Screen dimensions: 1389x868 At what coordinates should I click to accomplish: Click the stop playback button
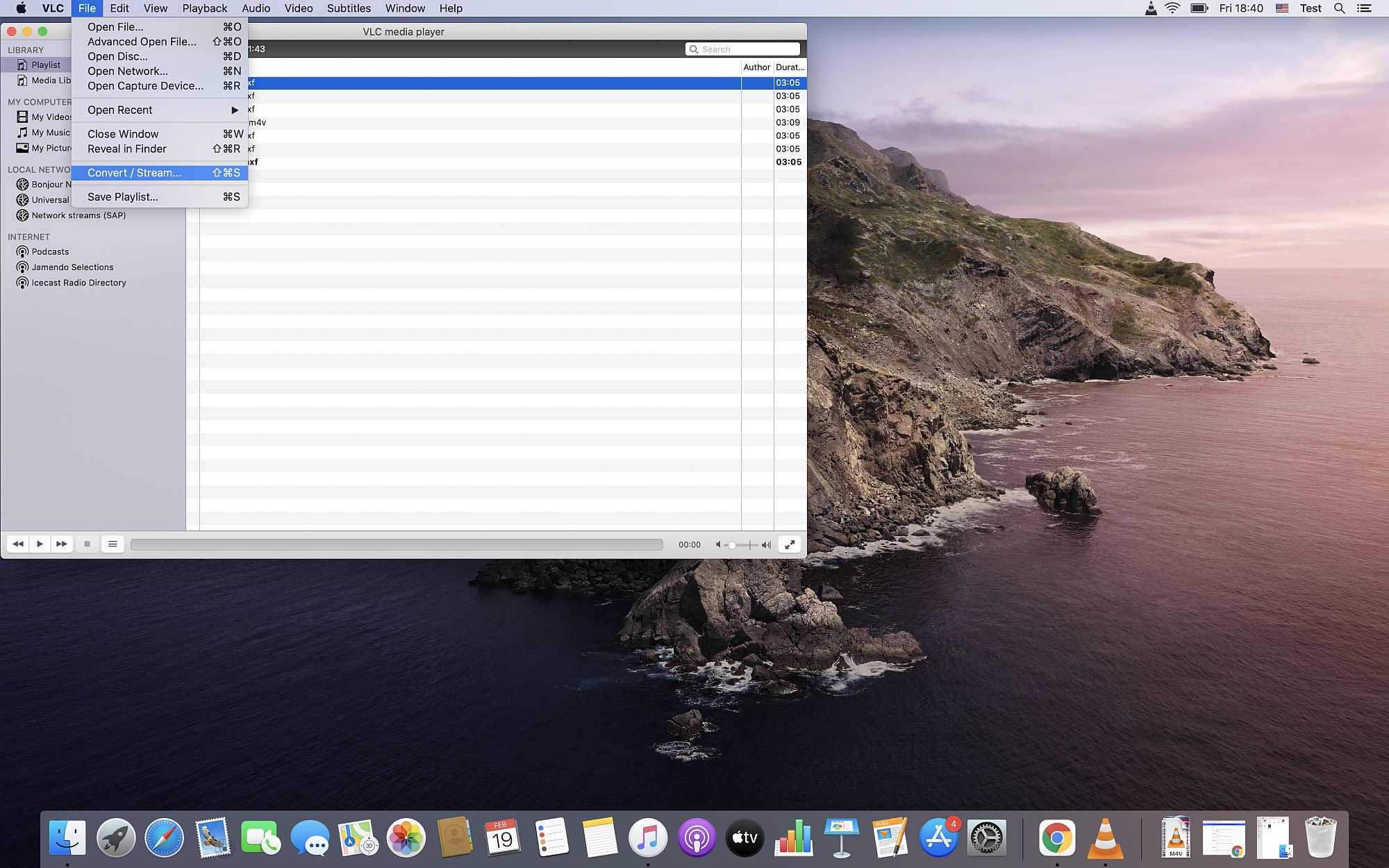[87, 544]
